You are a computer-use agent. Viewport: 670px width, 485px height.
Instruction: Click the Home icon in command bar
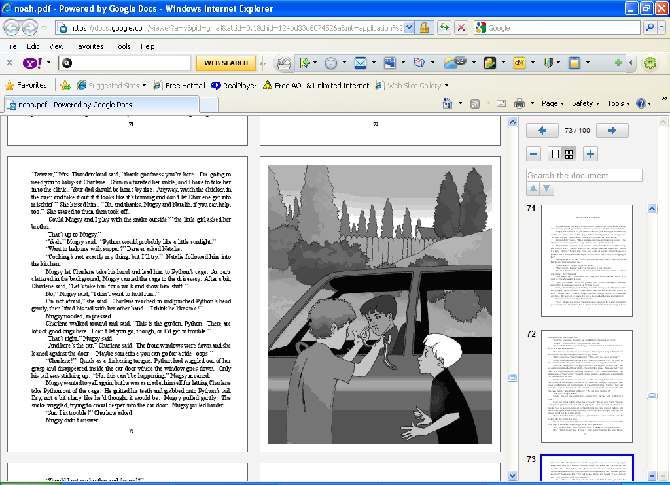coord(447,103)
